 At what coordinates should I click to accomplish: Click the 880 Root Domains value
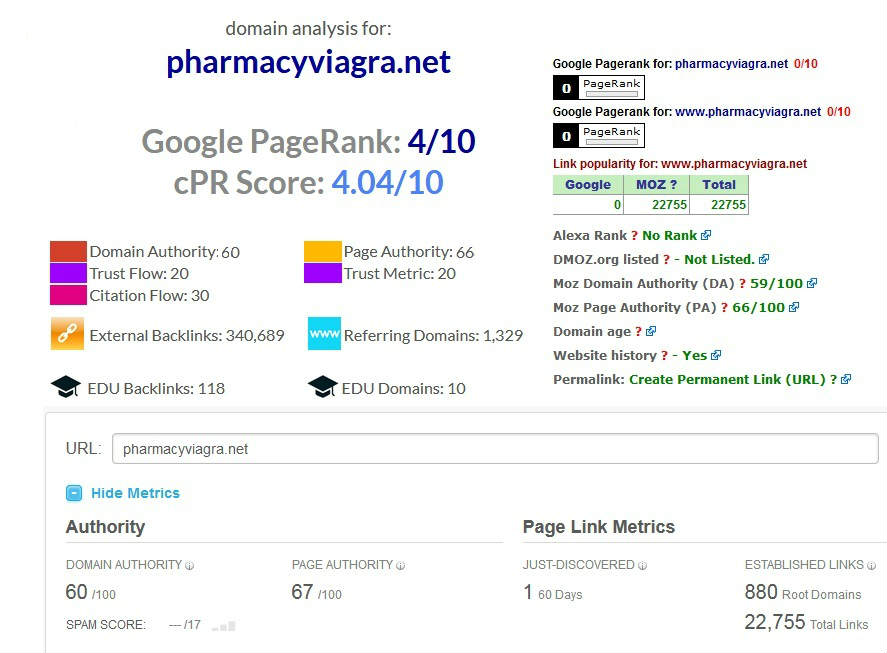803,592
